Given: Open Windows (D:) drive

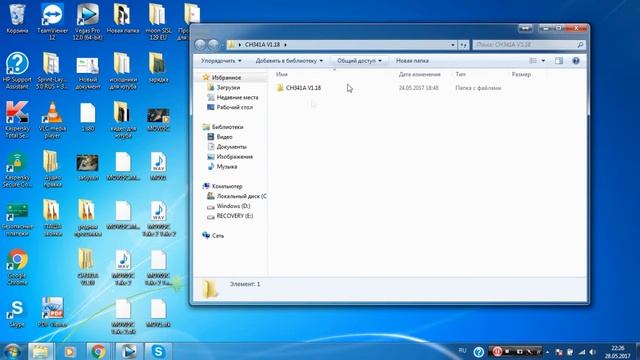Looking at the screenshot, I should click(233, 206).
